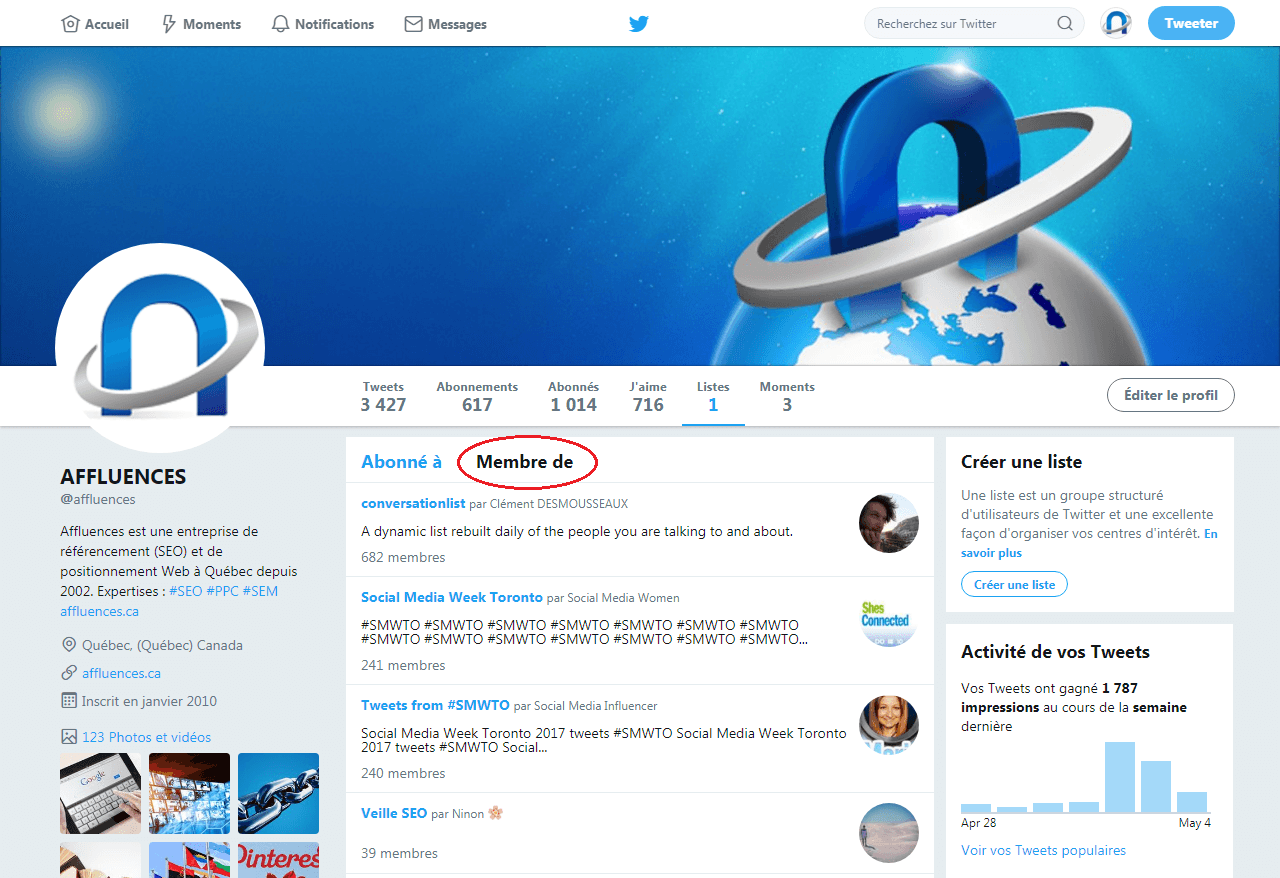Open the Notifications bell icon
Image resolution: width=1280 pixels, height=878 pixels.
(281, 24)
